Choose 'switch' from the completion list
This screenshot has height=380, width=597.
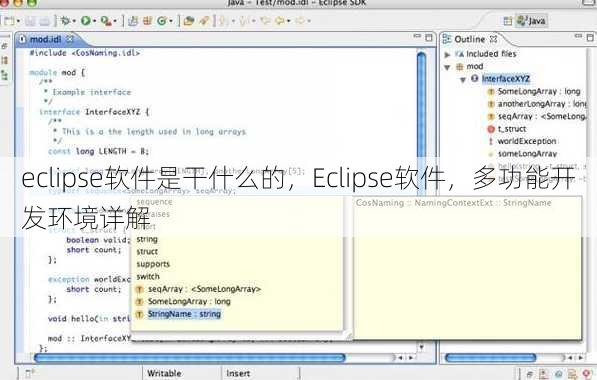(148, 276)
